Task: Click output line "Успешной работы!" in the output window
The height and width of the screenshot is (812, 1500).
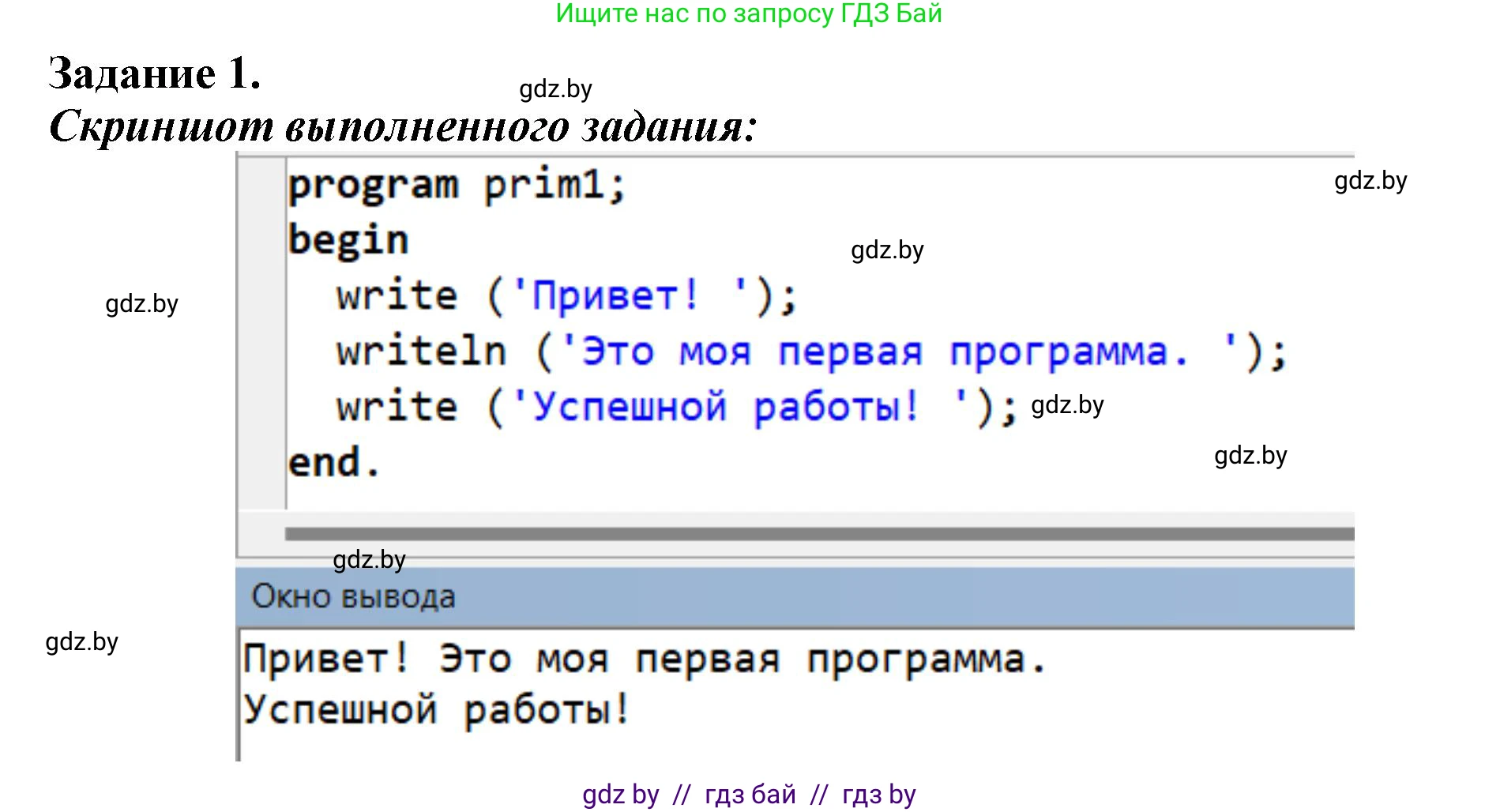Action: point(436,709)
